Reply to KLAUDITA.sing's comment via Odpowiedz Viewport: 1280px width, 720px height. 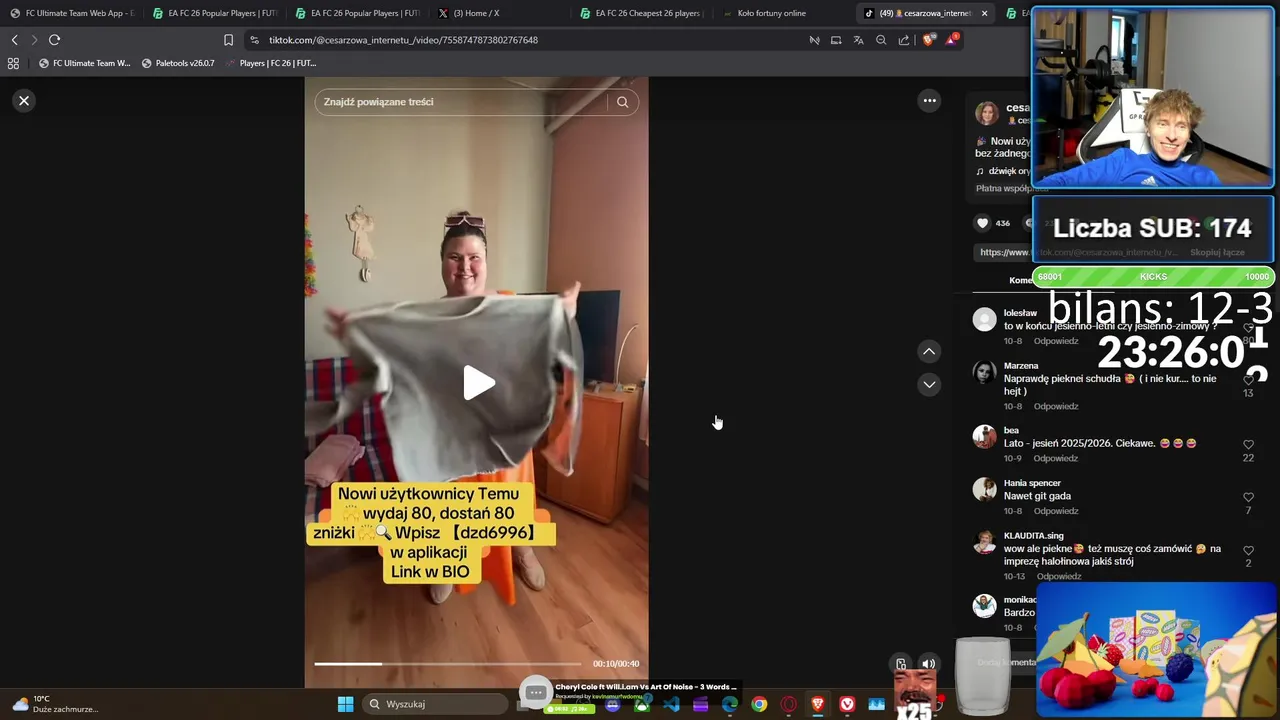tap(1059, 576)
